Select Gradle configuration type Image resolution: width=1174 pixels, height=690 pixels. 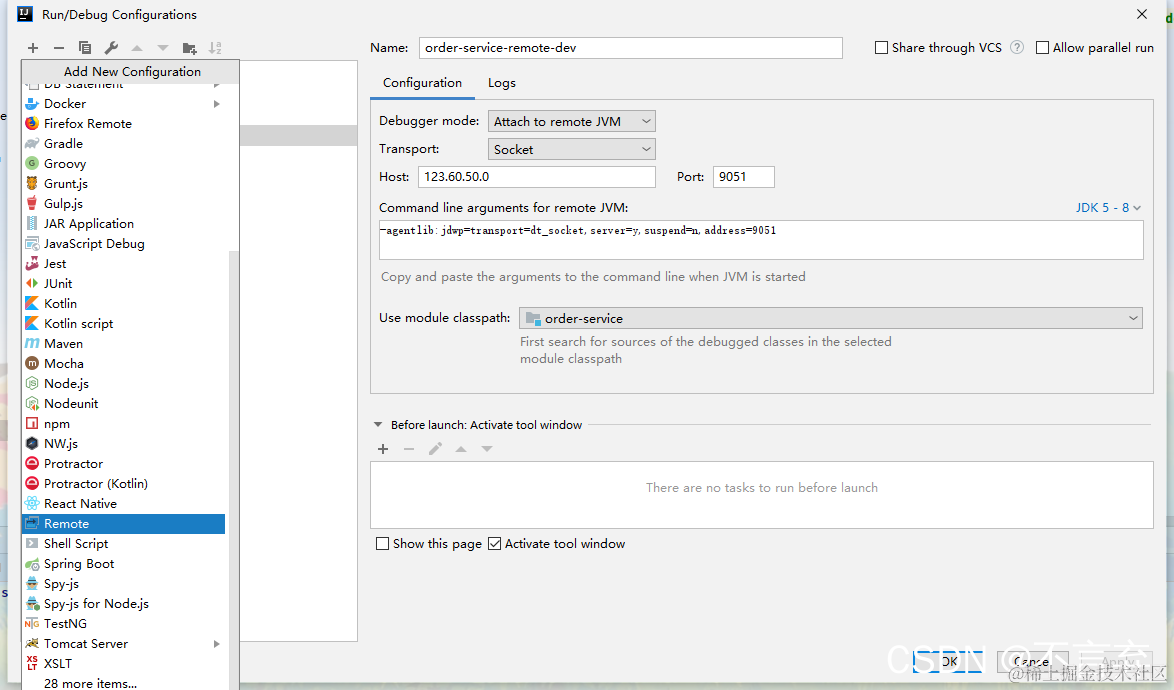pos(124,144)
